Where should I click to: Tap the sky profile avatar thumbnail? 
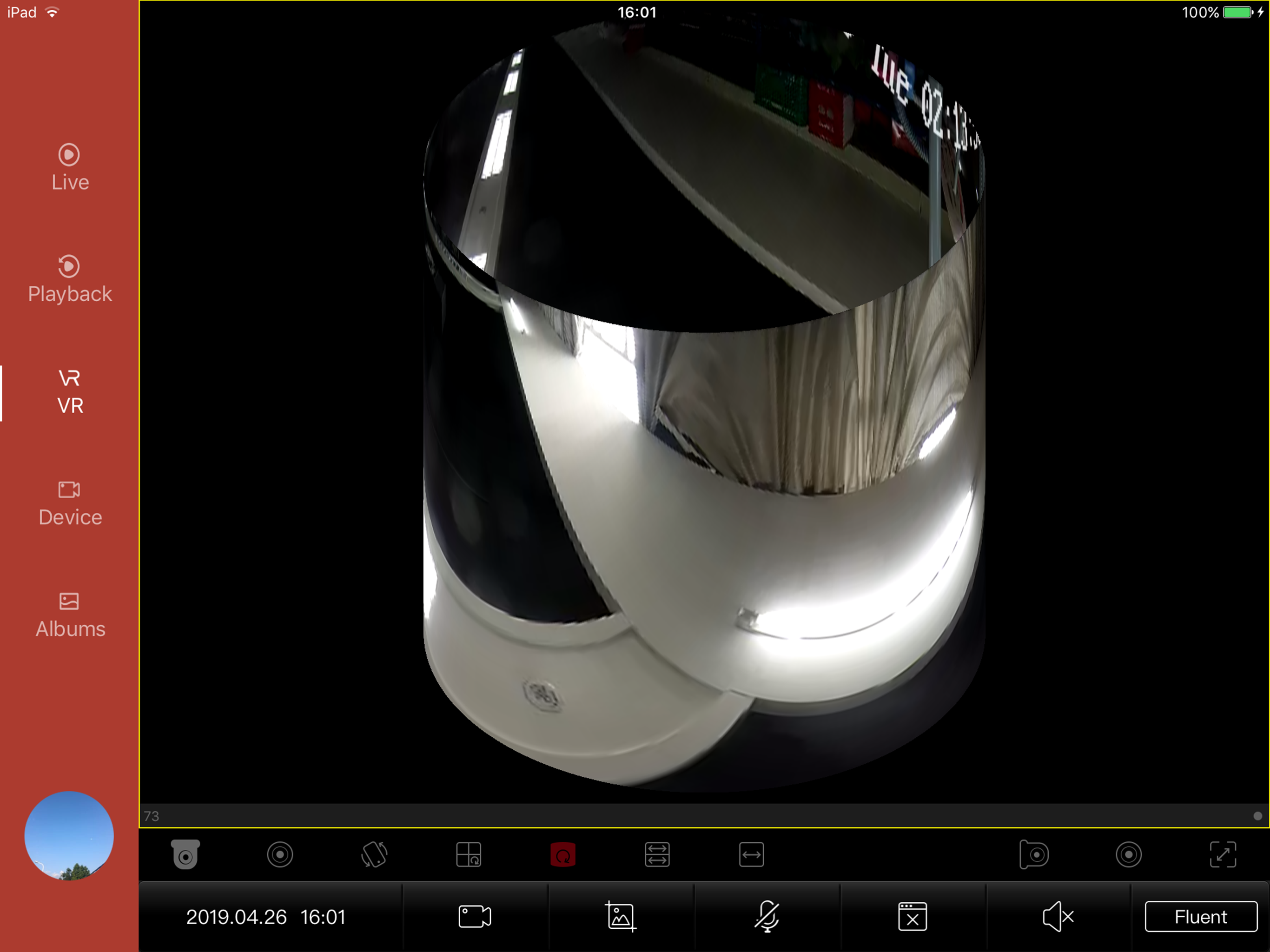pyautogui.click(x=69, y=835)
